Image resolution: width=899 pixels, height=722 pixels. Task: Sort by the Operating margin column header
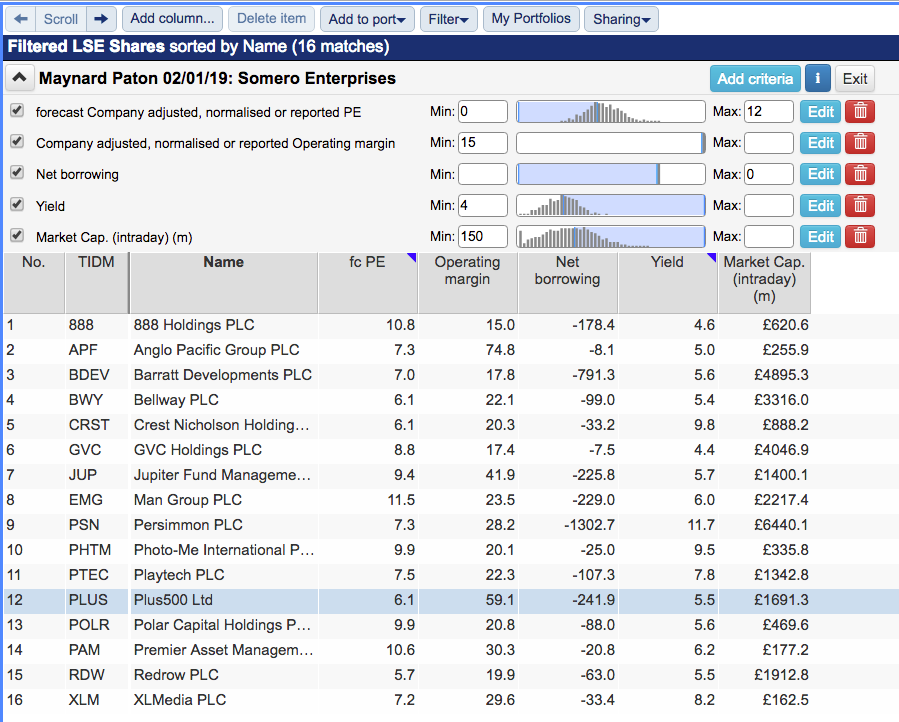click(468, 283)
